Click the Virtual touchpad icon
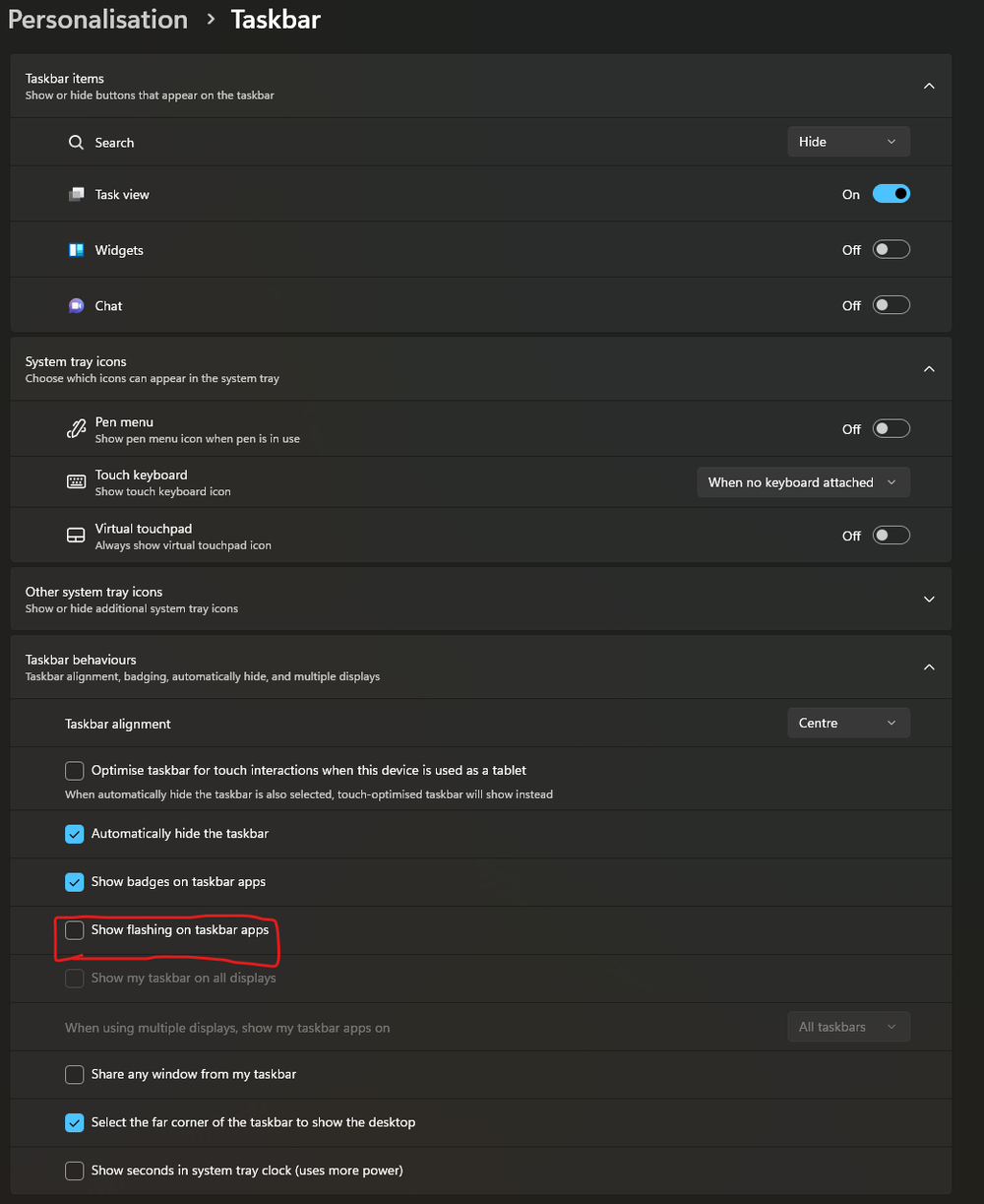Screen dimensions: 984x1204 pos(76,535)
